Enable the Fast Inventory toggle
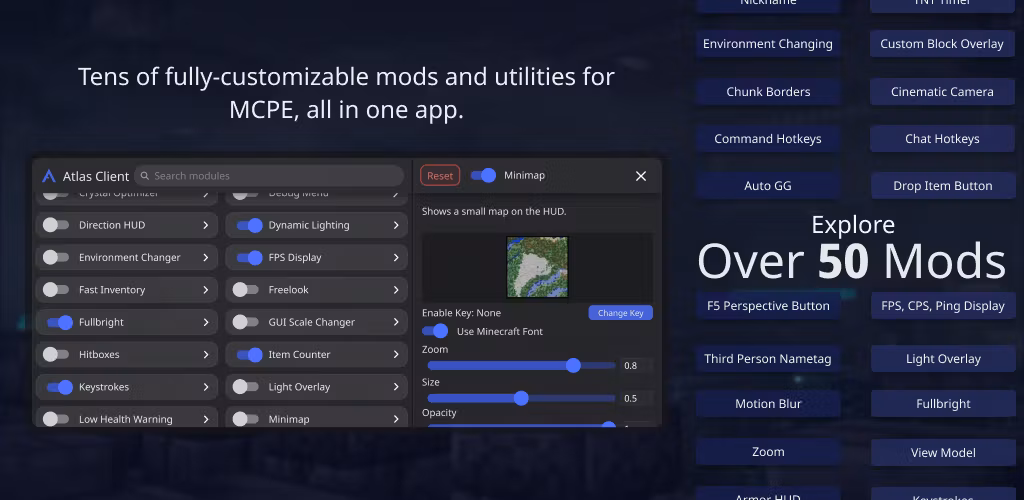This screenshot has height=500, width=1024. click(x=56, y=290)
